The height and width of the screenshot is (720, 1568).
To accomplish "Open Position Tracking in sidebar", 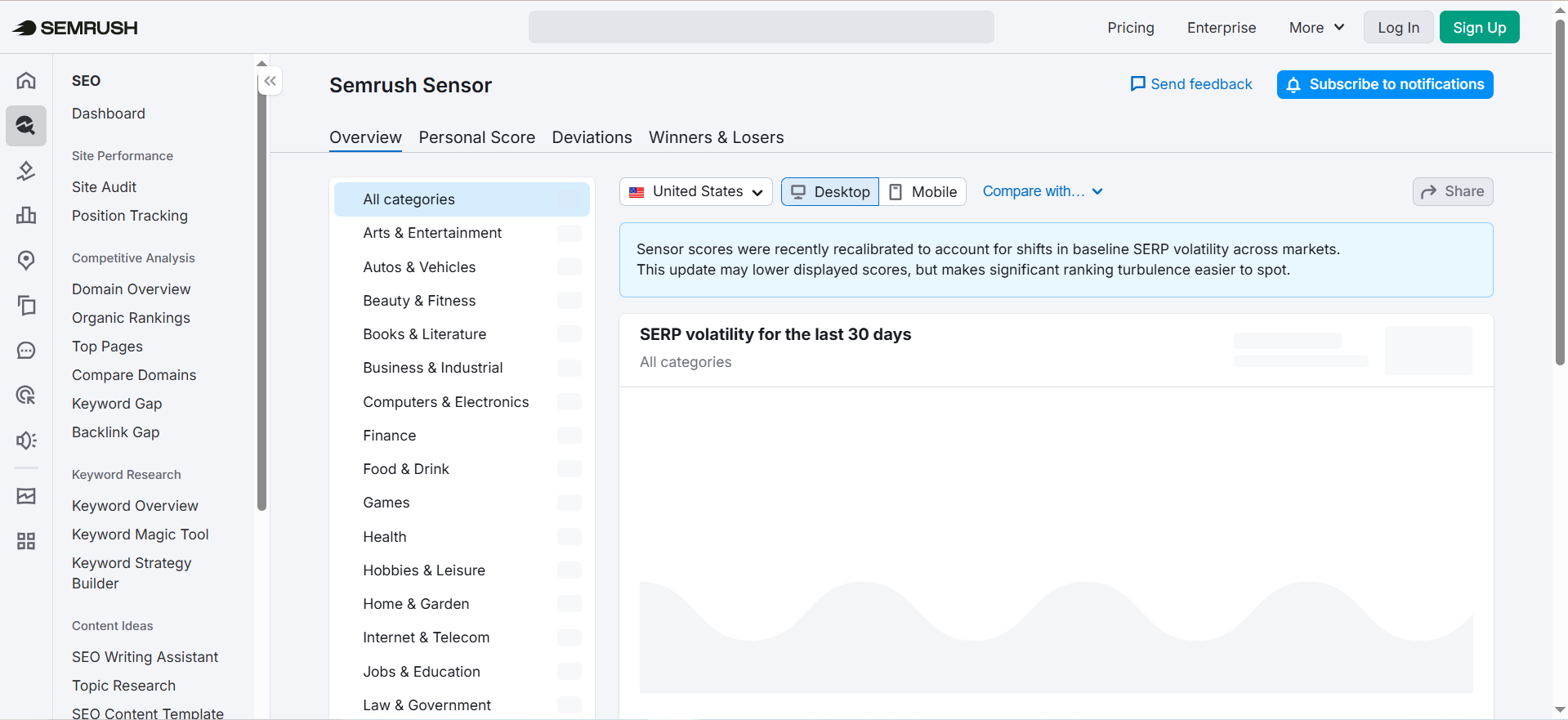I will 130,216.
